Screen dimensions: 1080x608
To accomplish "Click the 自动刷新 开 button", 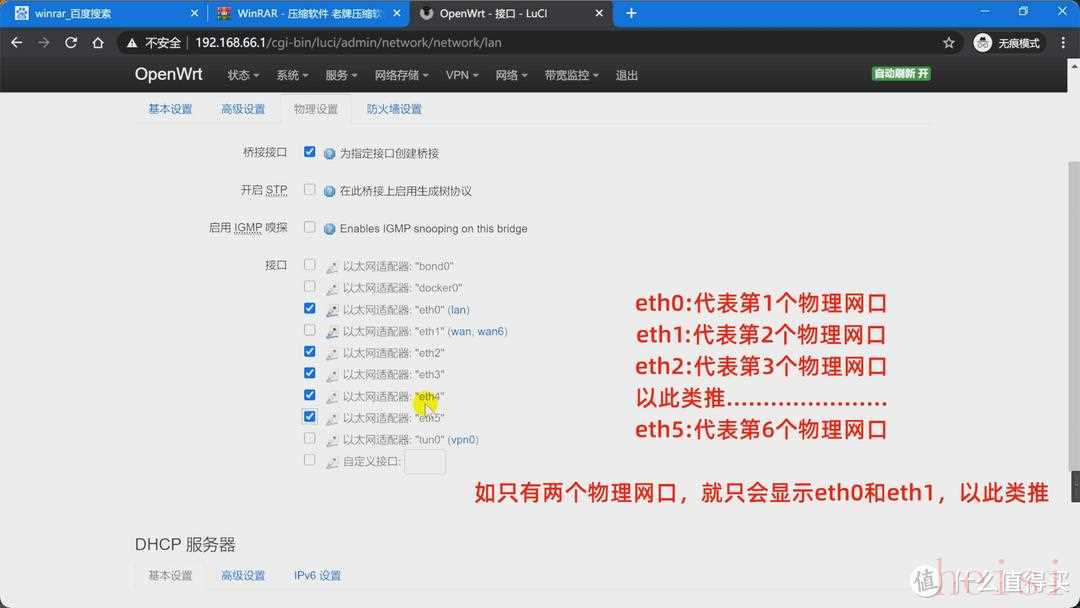I will pyautogui.click(x=901, y=74).
